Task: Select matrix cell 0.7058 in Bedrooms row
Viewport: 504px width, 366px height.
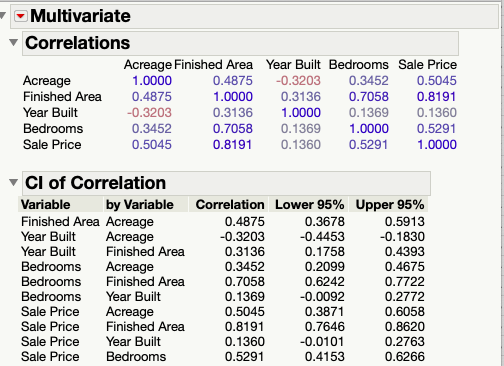Action: [233, 129]
